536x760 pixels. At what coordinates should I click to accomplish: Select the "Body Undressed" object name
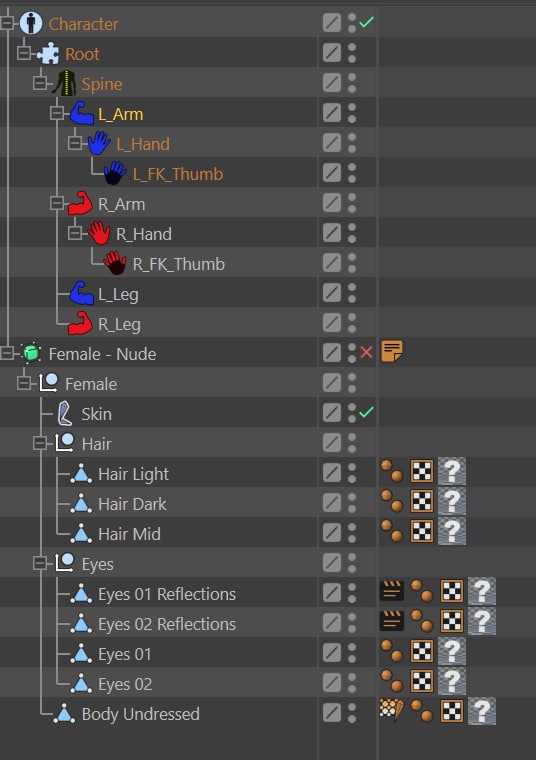141,714
